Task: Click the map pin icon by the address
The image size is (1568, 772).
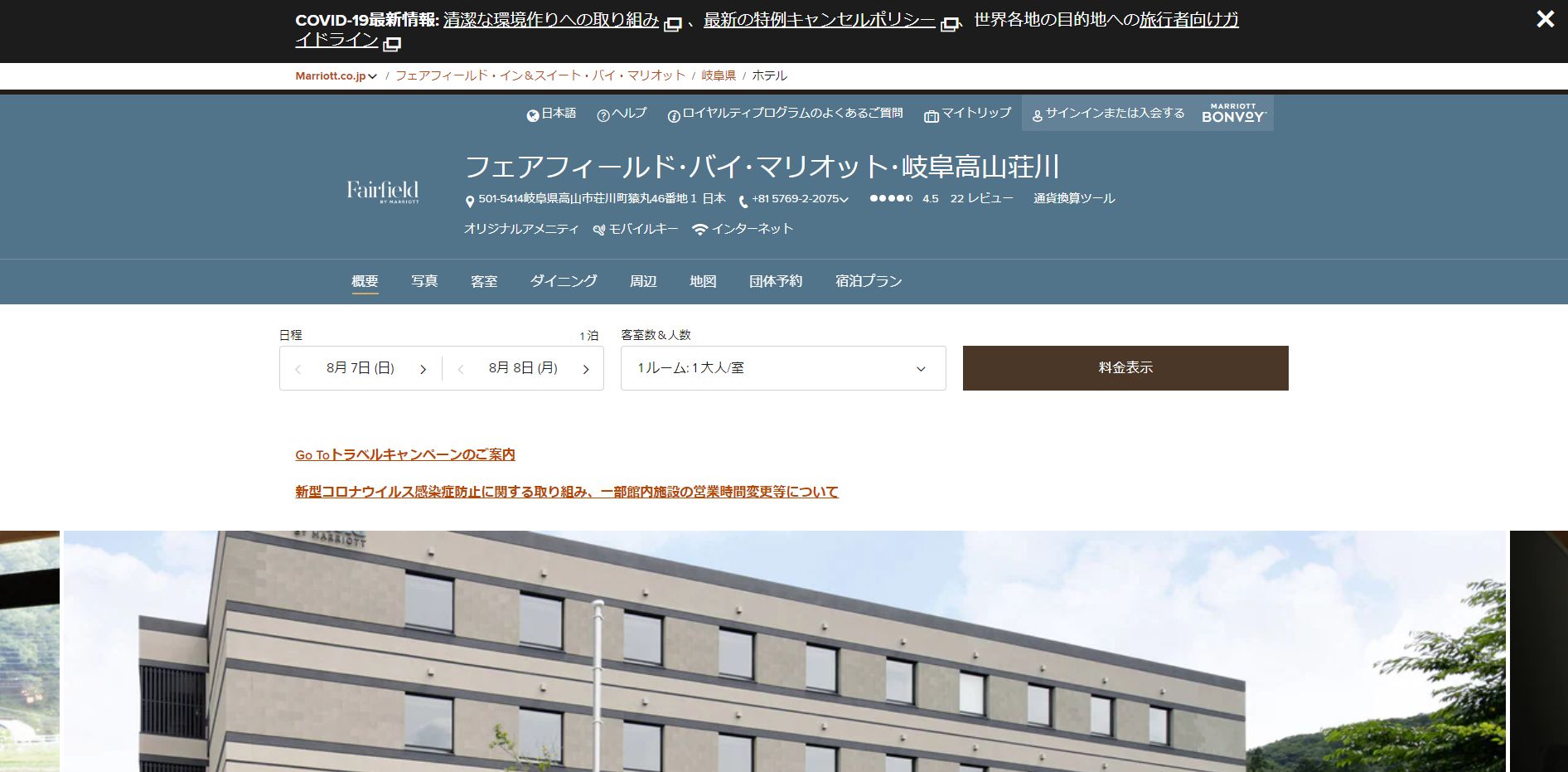Action: click(470, 201)
